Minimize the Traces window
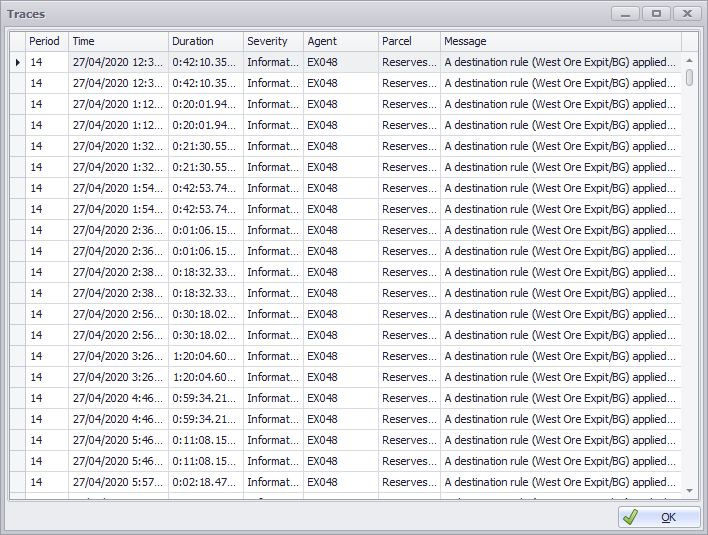 (625, 14)
